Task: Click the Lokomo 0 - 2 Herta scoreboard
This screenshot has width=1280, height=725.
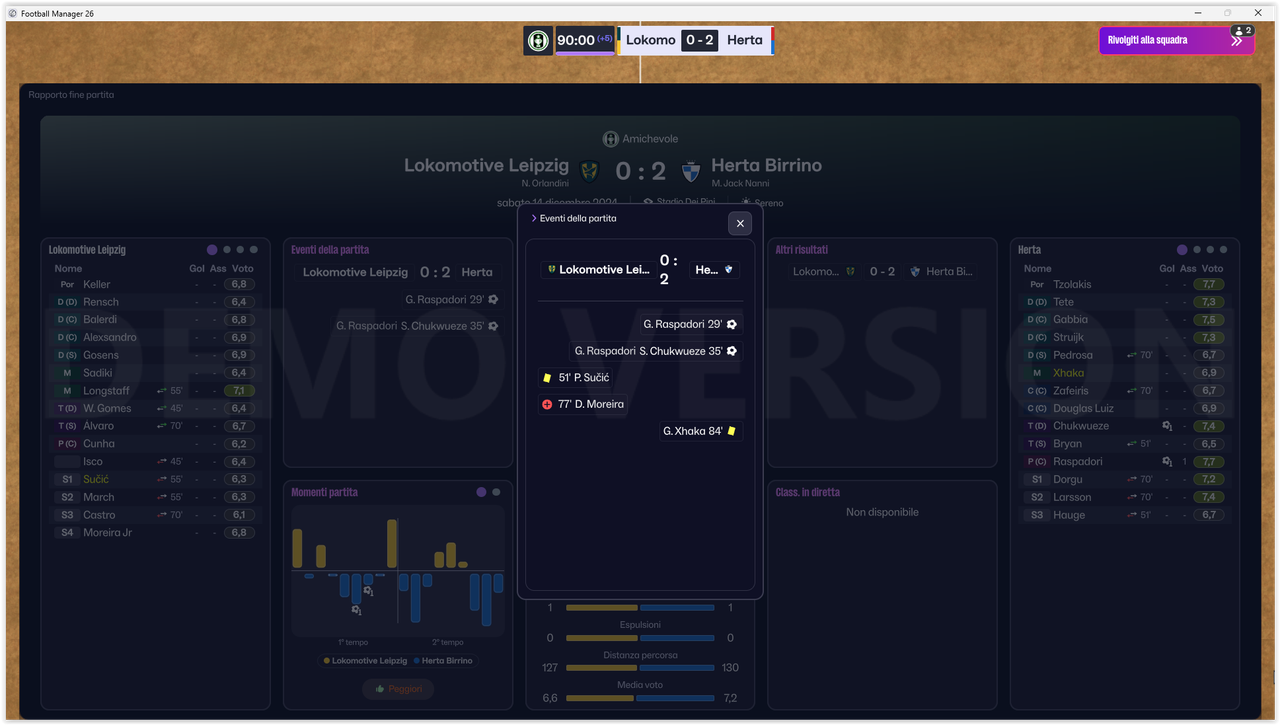Action: click(x=696, y=41)
